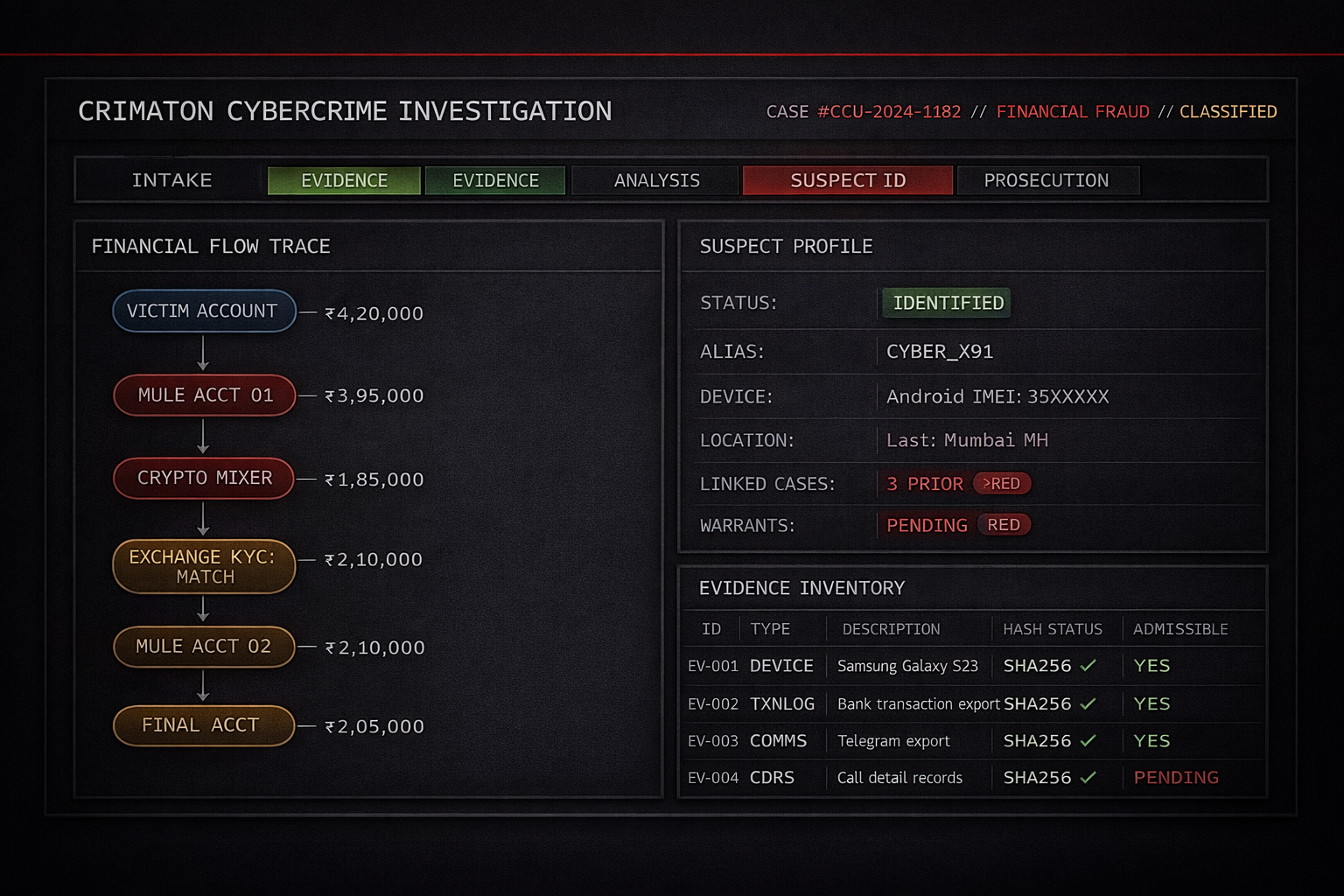Screen dimensions: 1344x896
Task: Expand the SUSPECT PROFILE panel
Action: [x=785, y=246]
